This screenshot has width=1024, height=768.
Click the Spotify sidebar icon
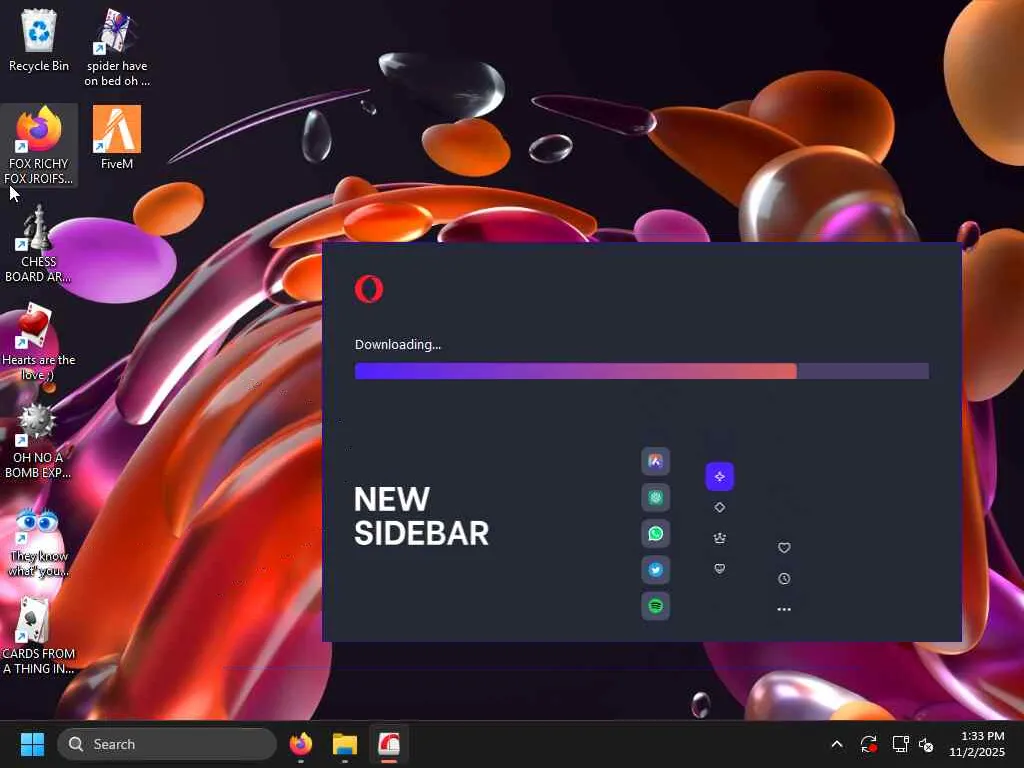pyautogui.click(x=655, y=606)
